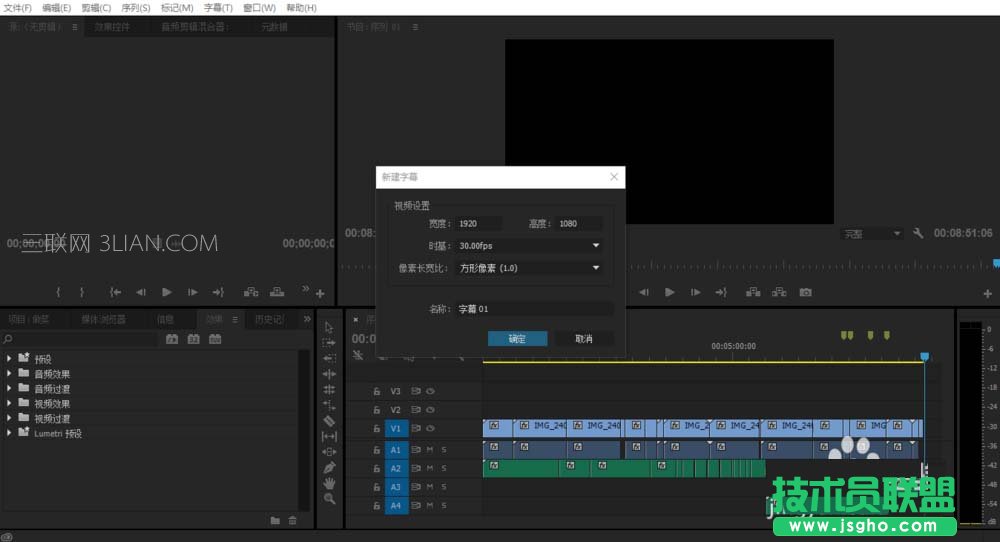1000x542 pixels.
Task: Open button editor plus in Program monitor
Action: tap(987, 293)
